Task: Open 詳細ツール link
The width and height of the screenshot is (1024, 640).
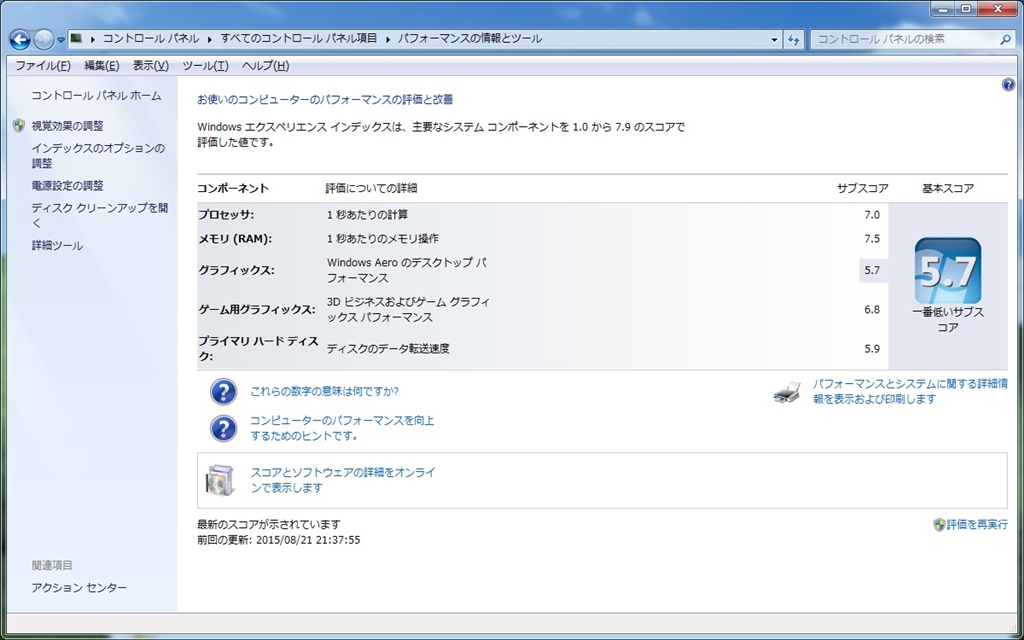Action: click(x=57, y=246)
